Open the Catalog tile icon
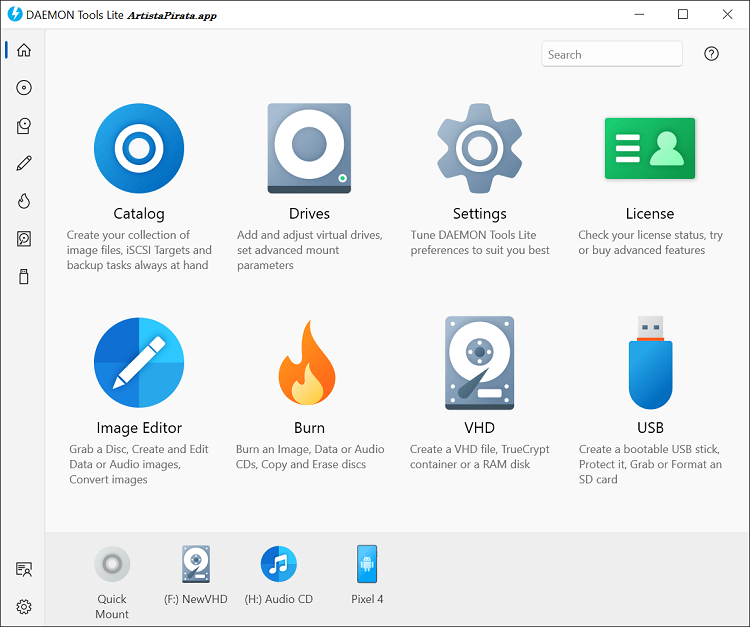The width and height of the screenshot is (750, 627). click(x=139, y=149)
